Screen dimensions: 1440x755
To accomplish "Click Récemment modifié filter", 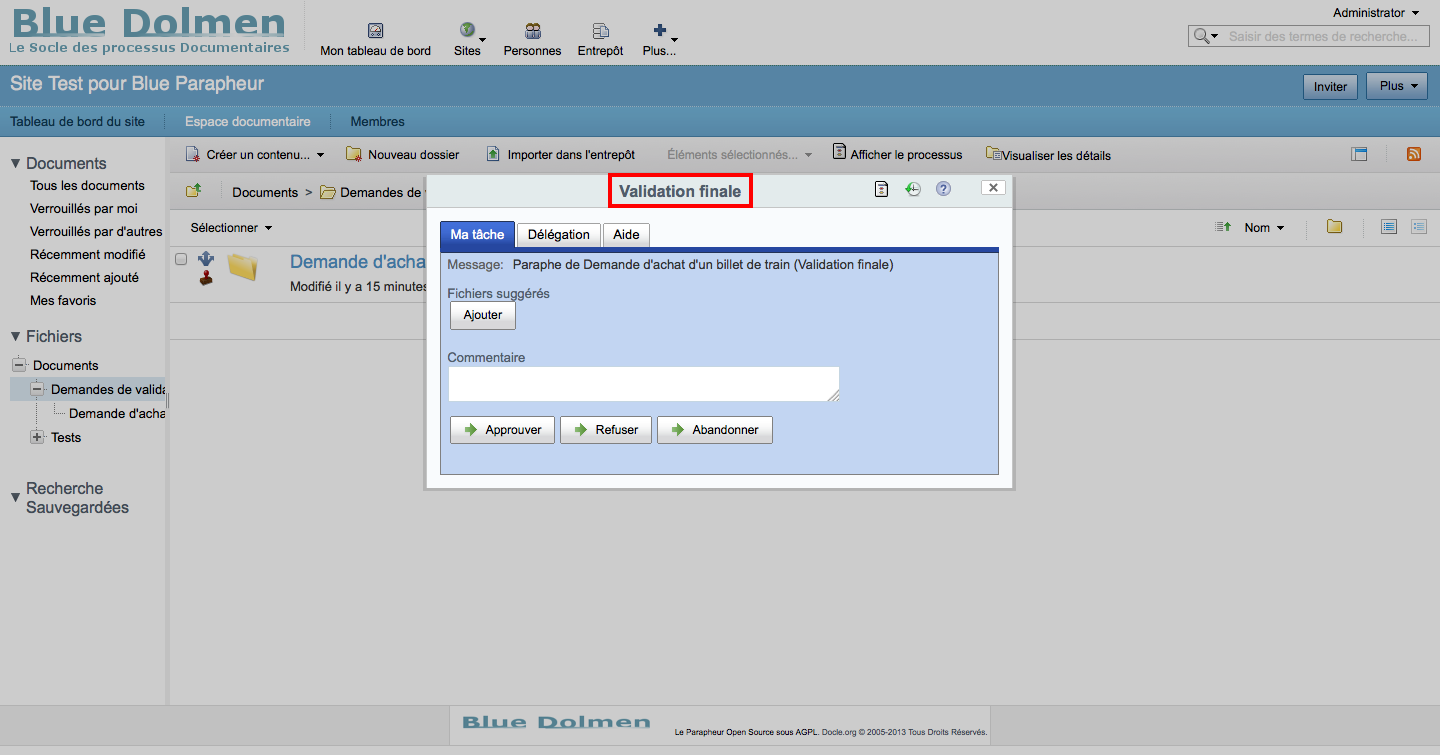I will tap(87, 254).
